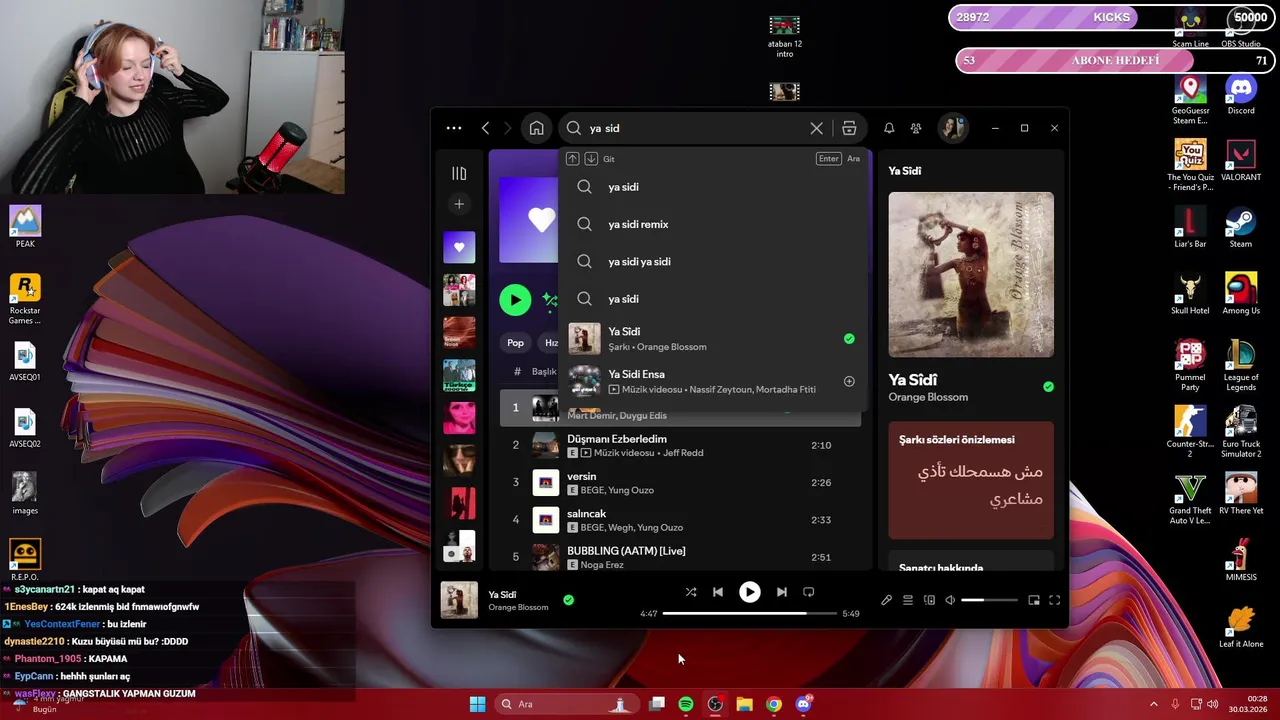Screen dimensions: 1280x720
Task: Adjust the Spotify volume slider
Action: [x=989, y=600]
